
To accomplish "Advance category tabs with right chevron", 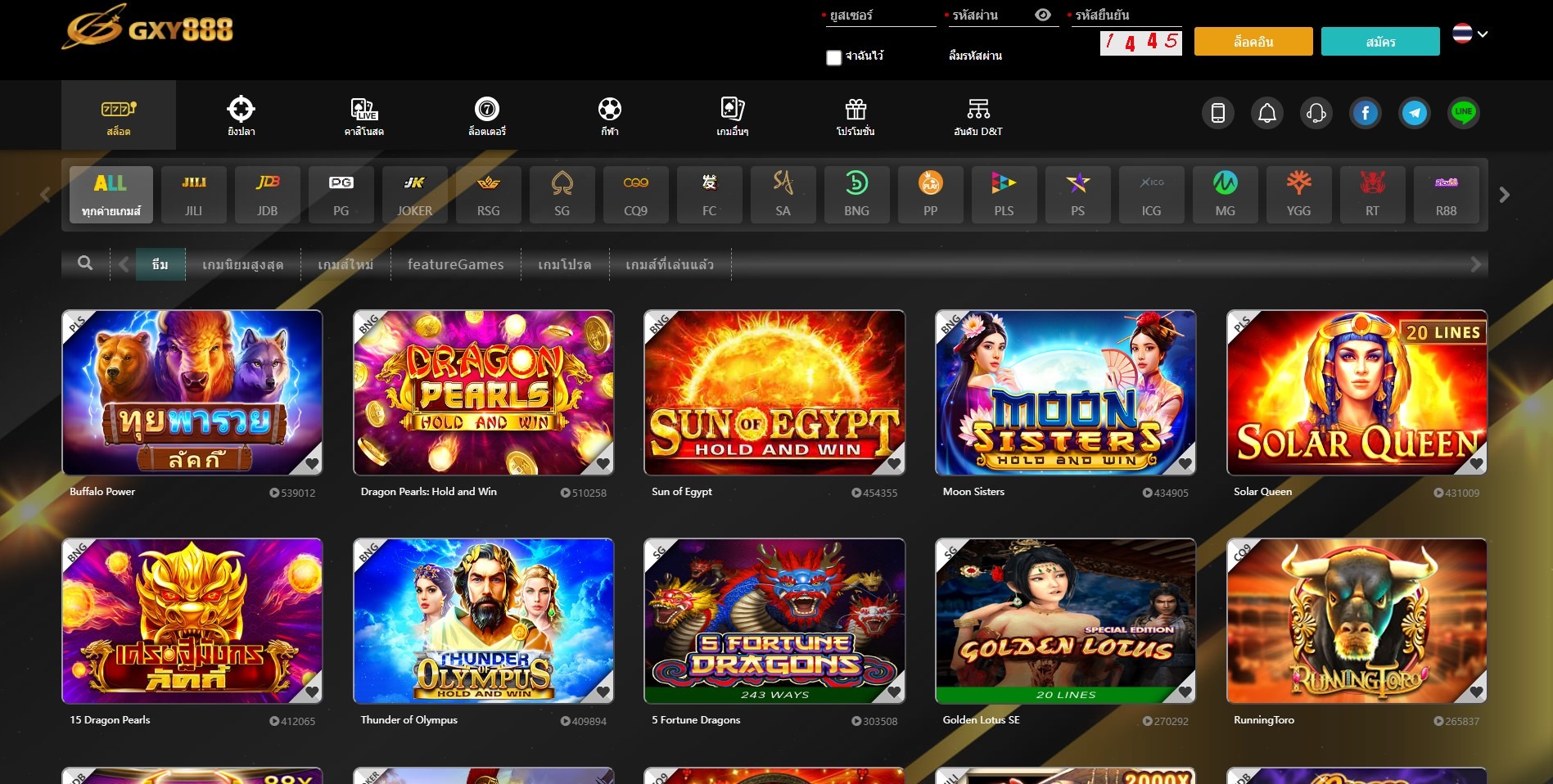I will [x=1476, y=264].
